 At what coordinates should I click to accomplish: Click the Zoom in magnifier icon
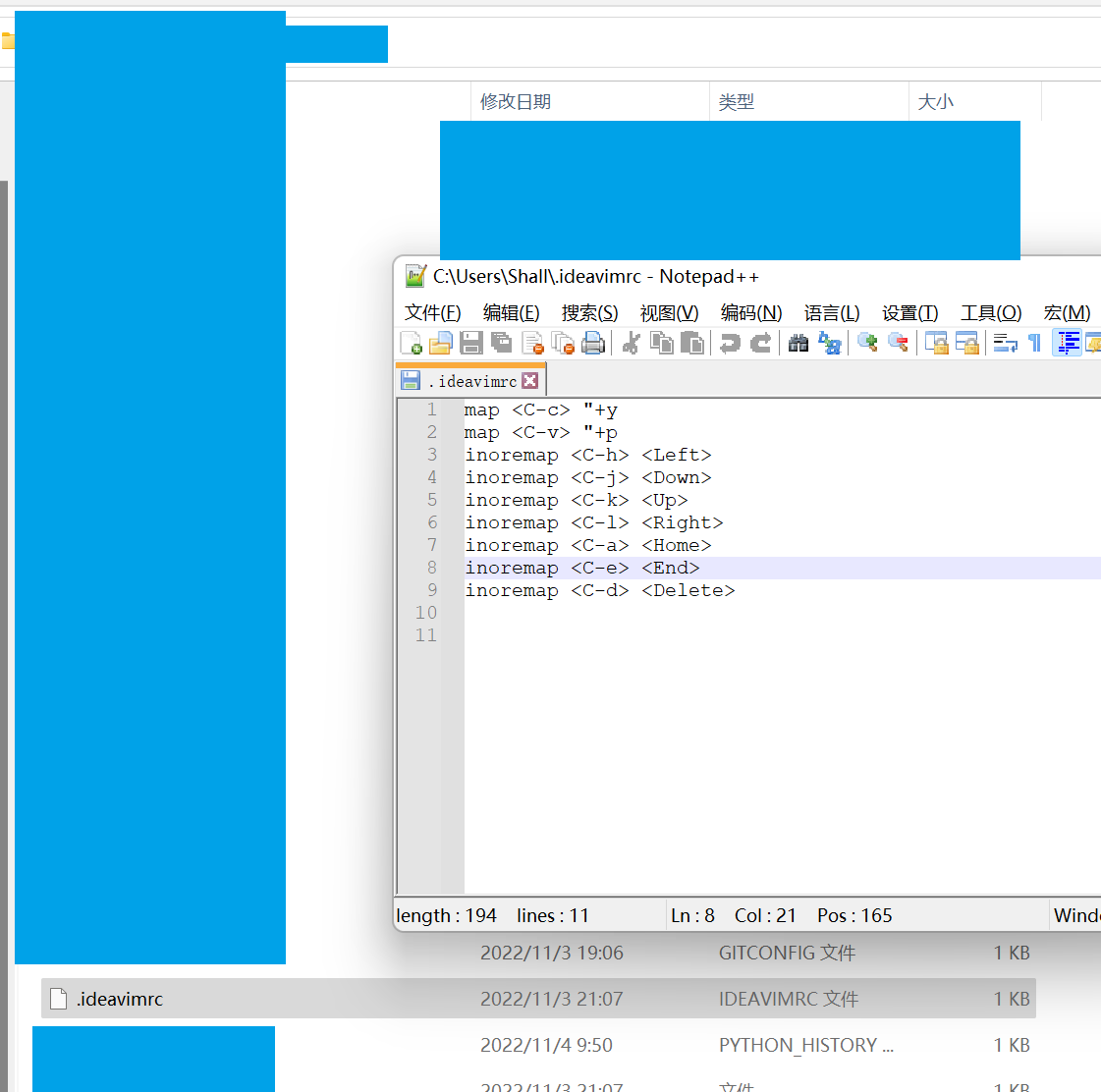[x=867, y=343]
